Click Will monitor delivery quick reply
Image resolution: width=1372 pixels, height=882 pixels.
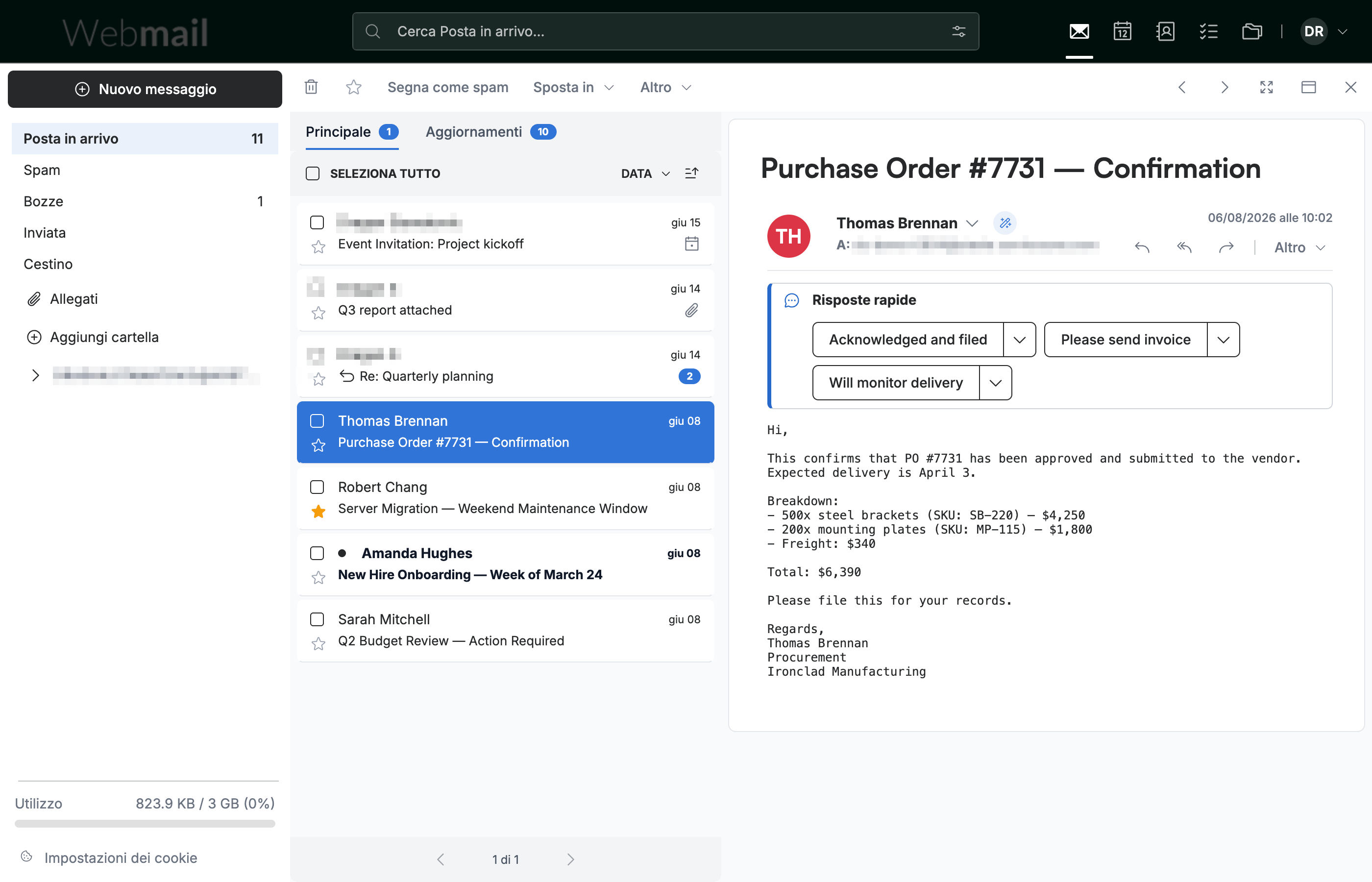tap(896, 383)
